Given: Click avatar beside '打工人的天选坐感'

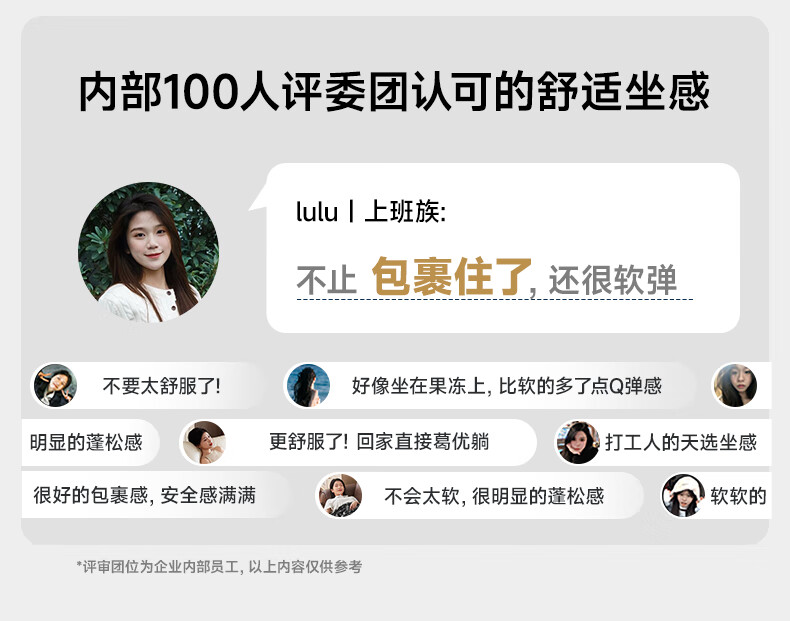Looking at the screenshot, I should click(x=578, y=443).
